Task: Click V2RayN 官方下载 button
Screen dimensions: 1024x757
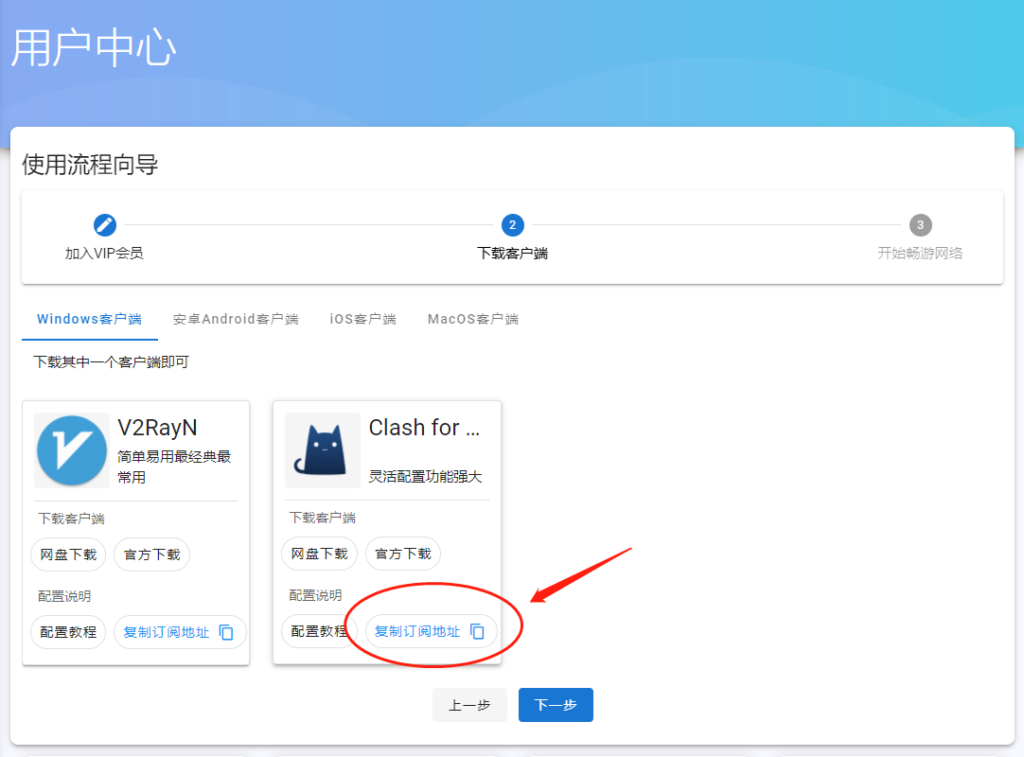Action: click(x=152, y=555)
